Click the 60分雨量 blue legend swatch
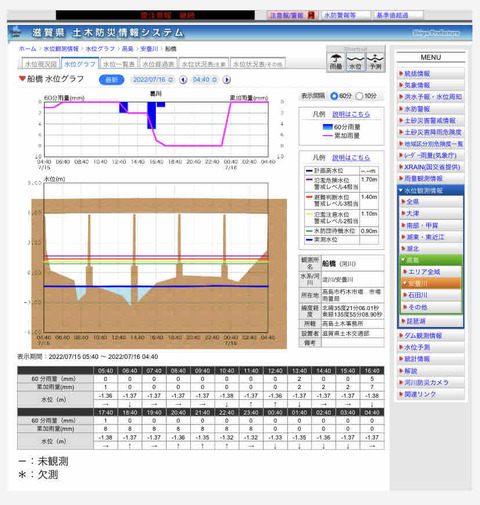Screen dimensions: 480x505 tap(328, 127)
